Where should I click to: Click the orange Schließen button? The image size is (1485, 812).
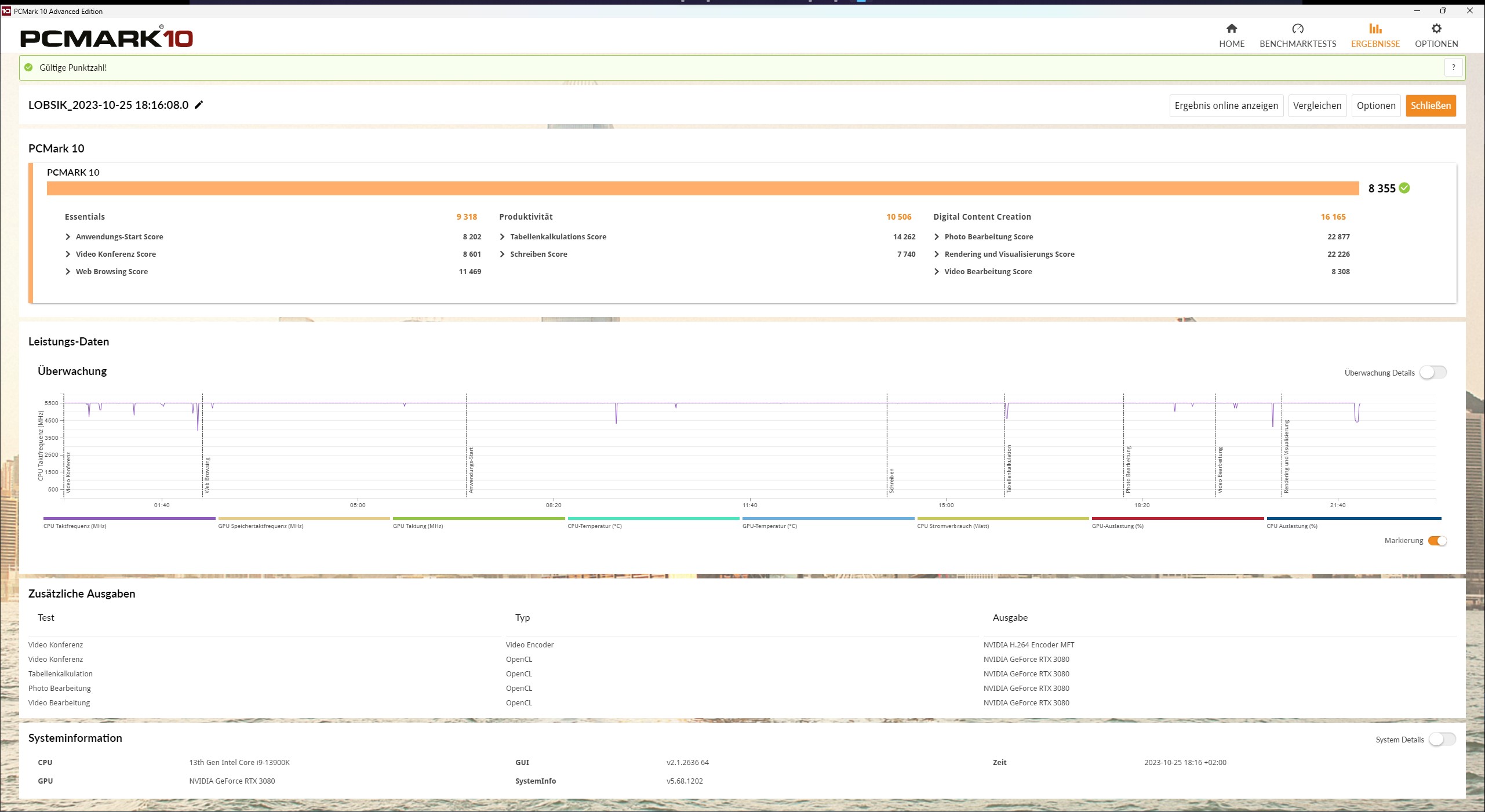click(x=1431, y=105)
